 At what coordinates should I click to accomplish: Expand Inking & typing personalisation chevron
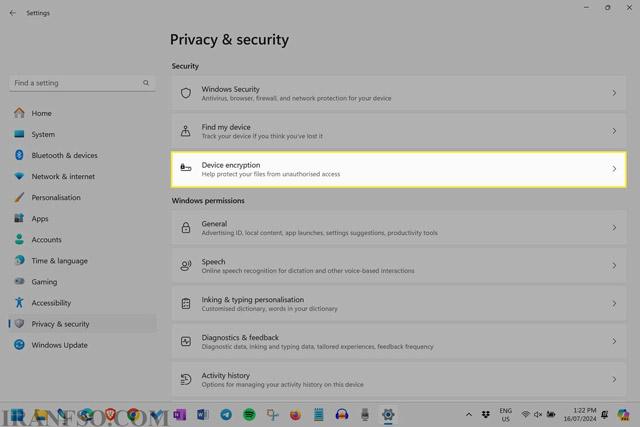click(x=614, y=303)
